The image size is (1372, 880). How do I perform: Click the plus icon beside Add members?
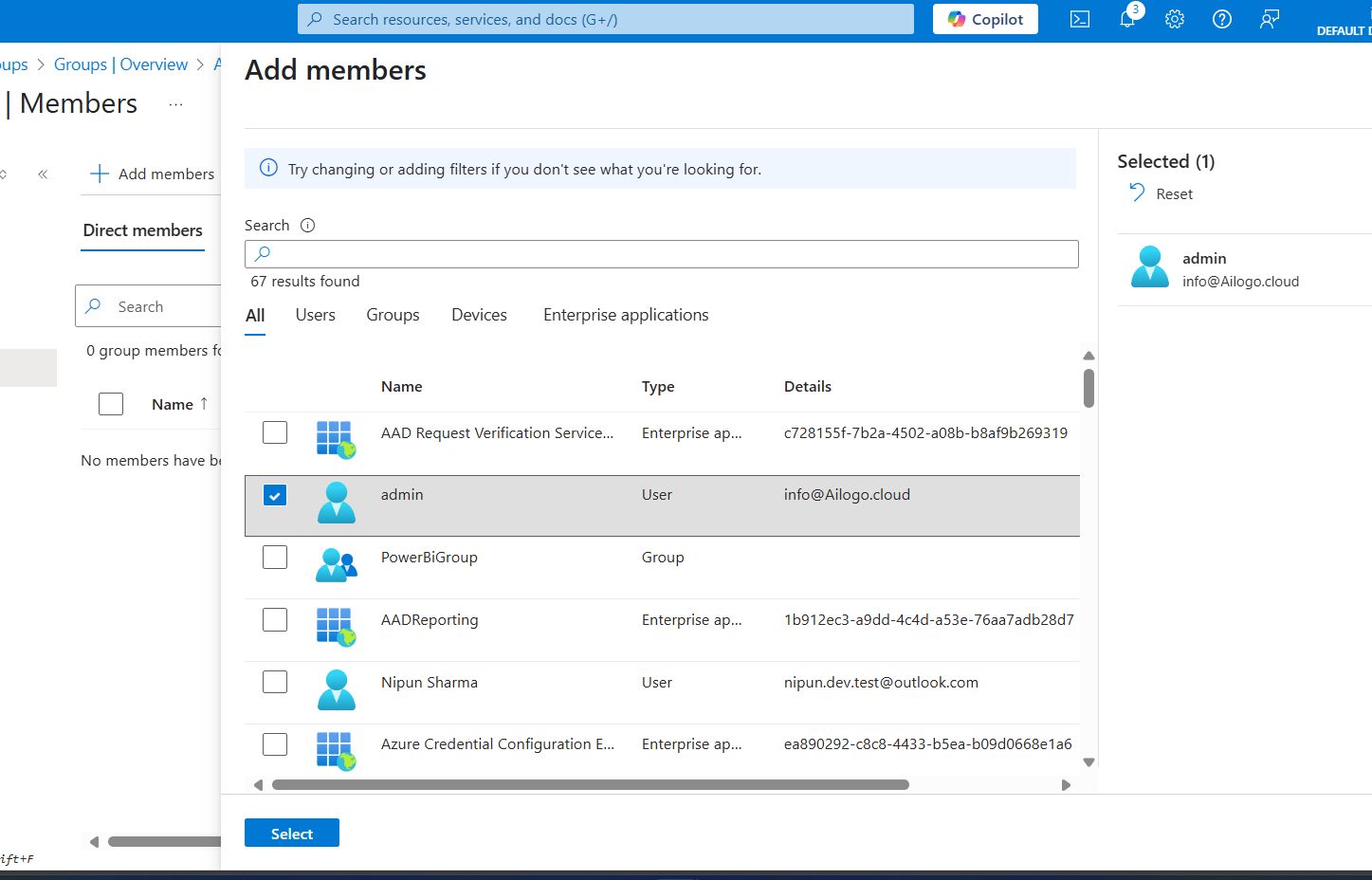click(100, 174)
